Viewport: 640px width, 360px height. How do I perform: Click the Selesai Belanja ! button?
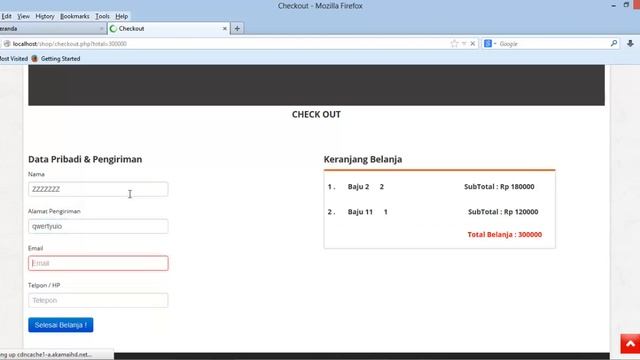point(61,325)
